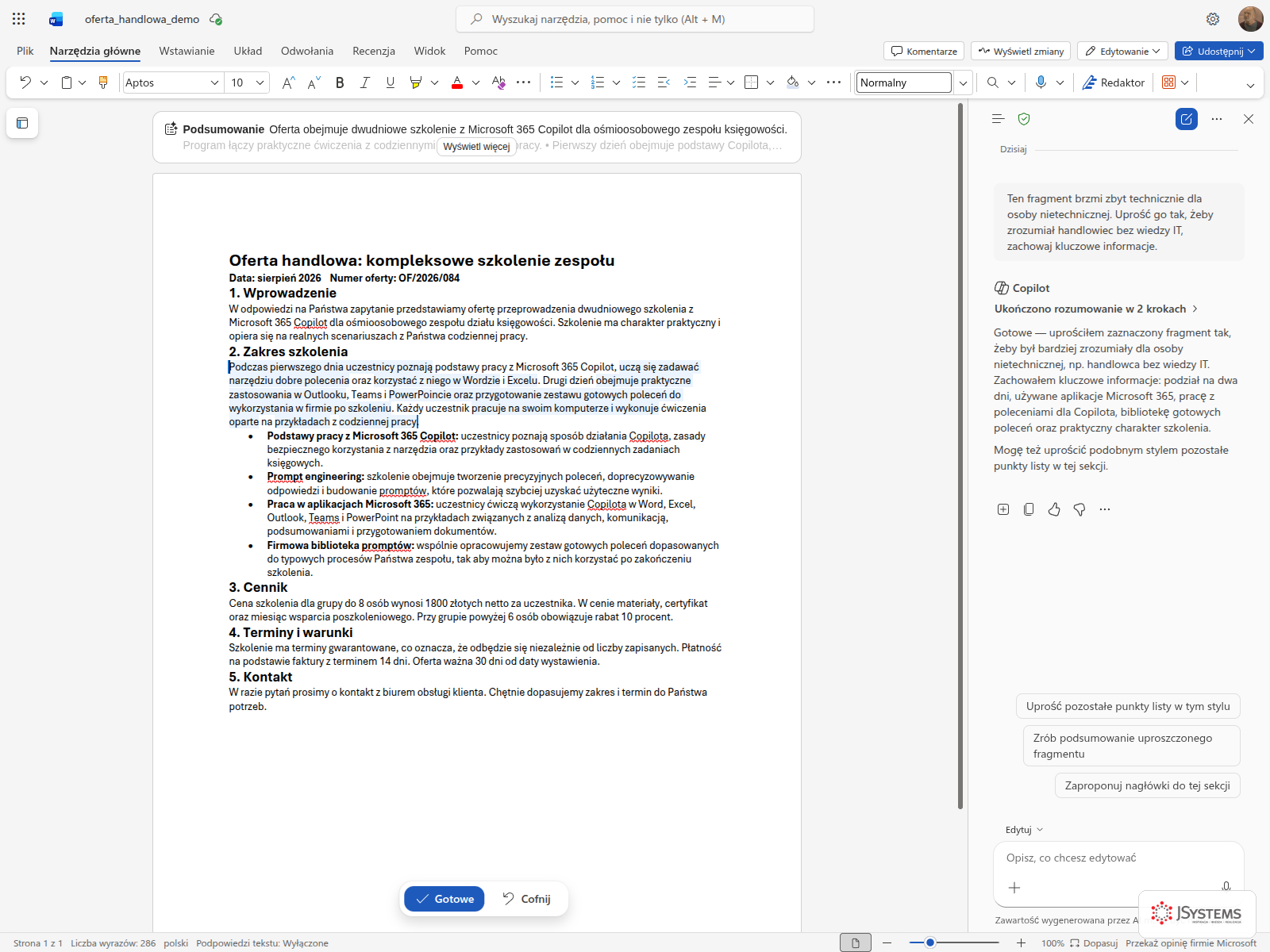Open the Komentarze button

(924, 52)
